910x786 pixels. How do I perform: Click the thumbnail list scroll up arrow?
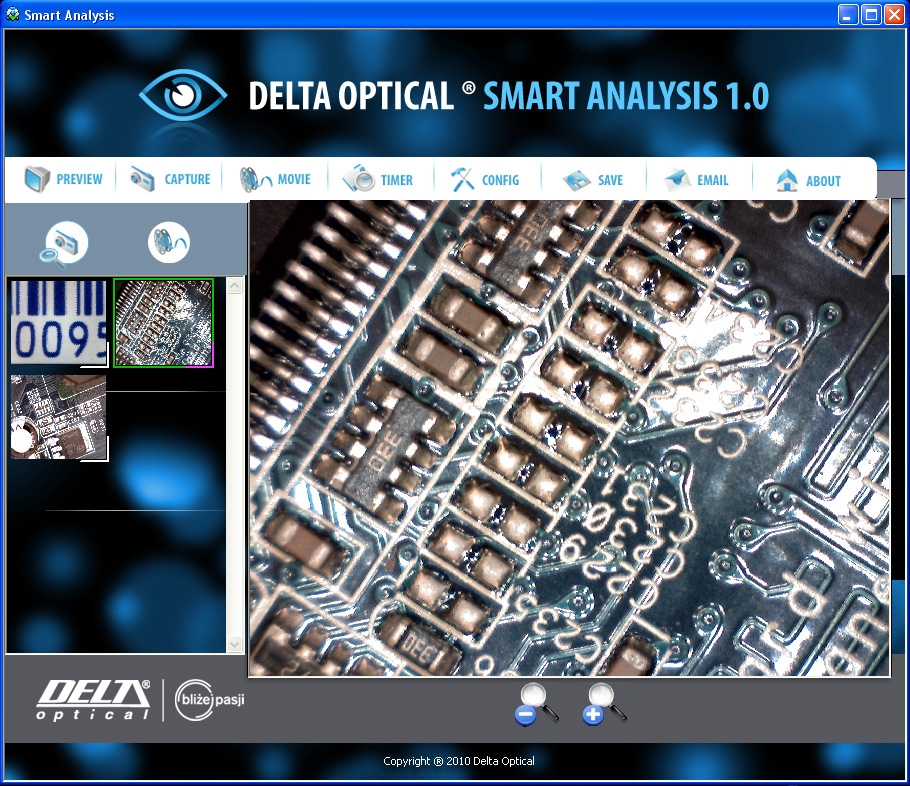coord(235,287)
